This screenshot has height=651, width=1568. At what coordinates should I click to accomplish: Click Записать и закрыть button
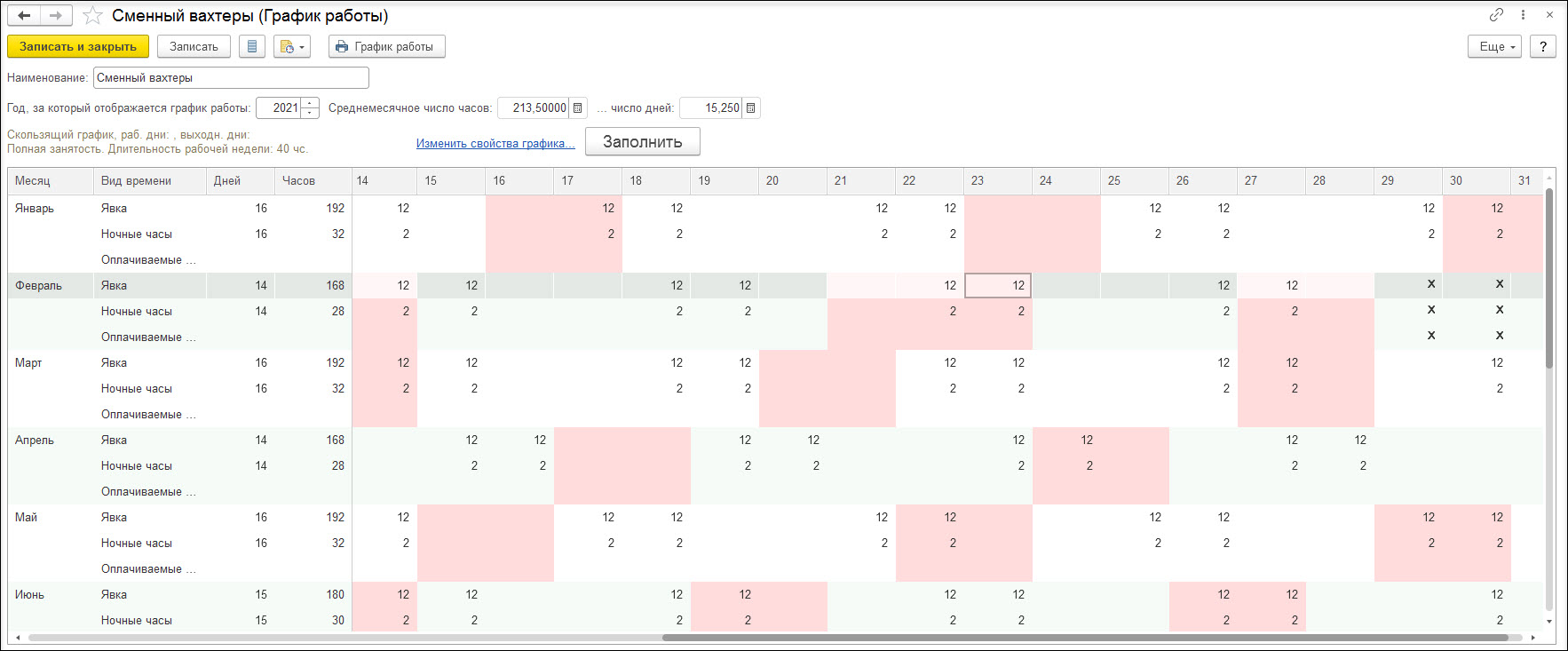78,46
